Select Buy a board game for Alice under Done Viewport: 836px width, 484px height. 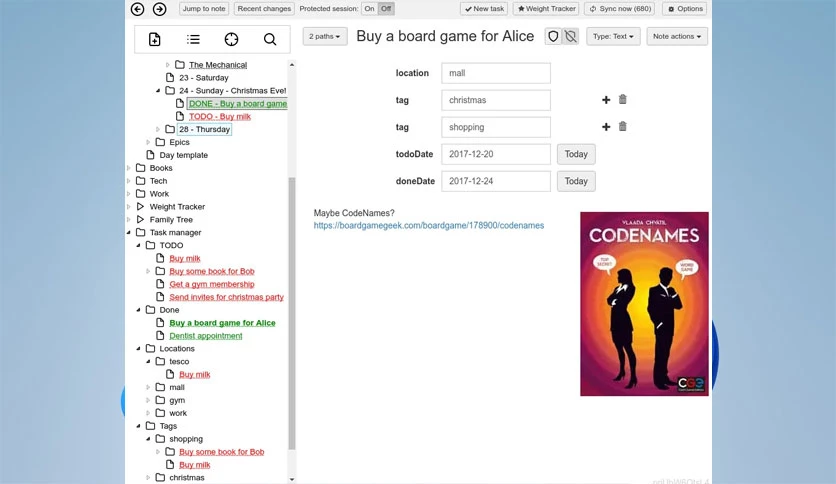(x=222, y=323)
